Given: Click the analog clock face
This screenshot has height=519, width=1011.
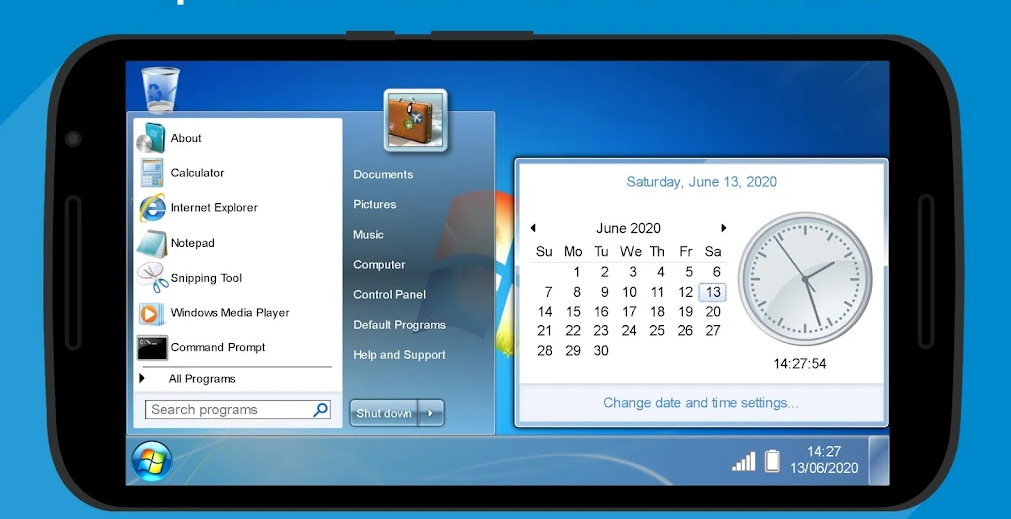Looking at the screenshot, I should coord(805,279).
